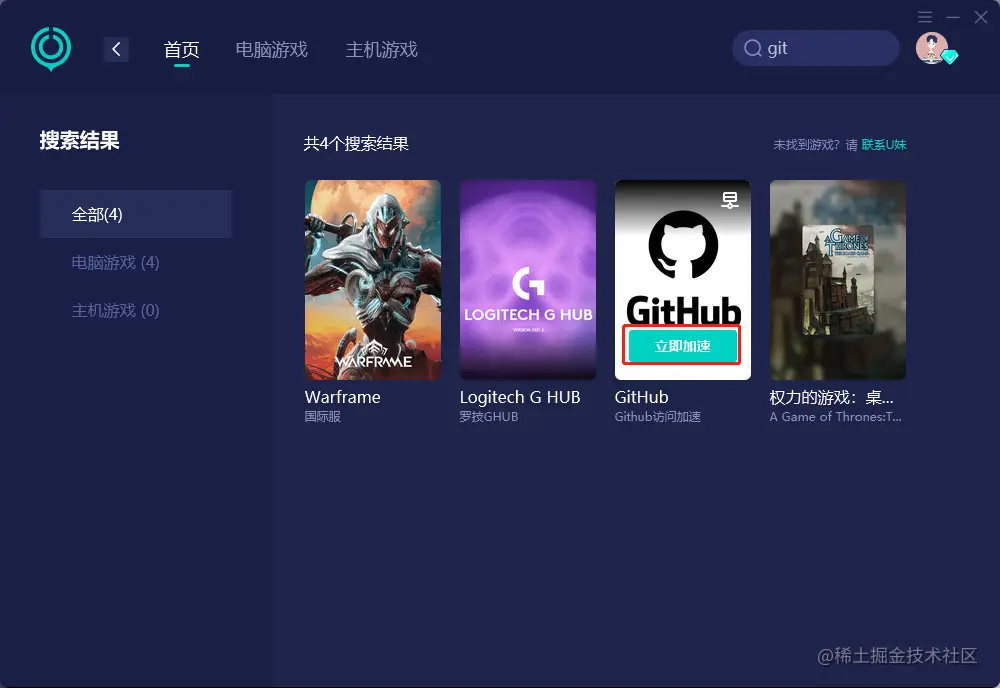The height and width of the screenshot is (688, 1000).
Task: Select the 电脑游戏 (4) filter in sidebar
Action: 115,263
